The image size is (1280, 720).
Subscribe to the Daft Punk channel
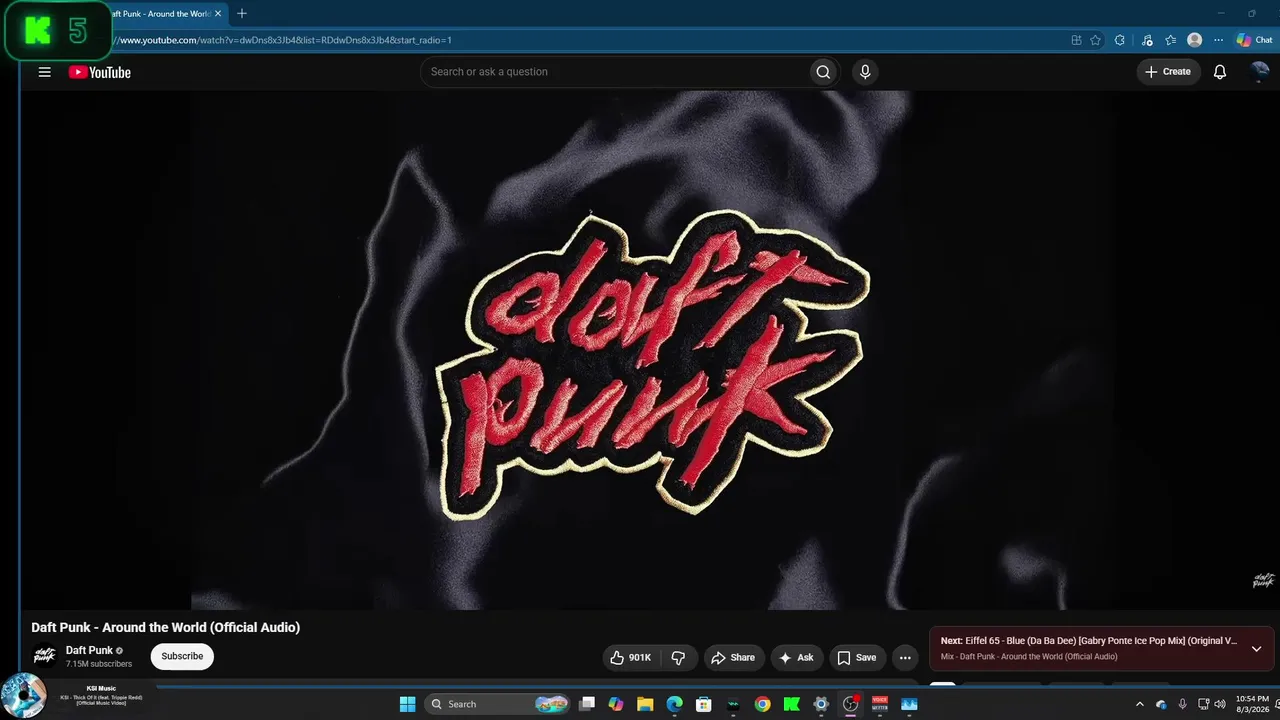182,656
